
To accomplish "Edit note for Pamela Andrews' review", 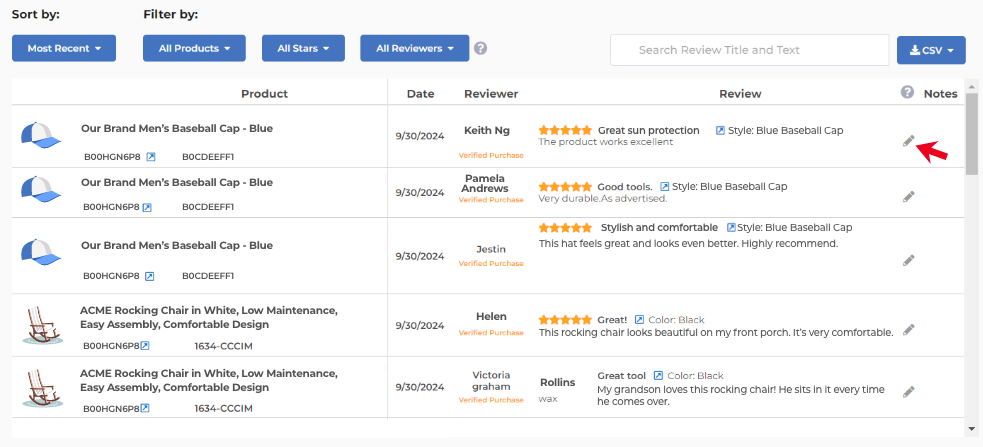I will coord(908,197).
